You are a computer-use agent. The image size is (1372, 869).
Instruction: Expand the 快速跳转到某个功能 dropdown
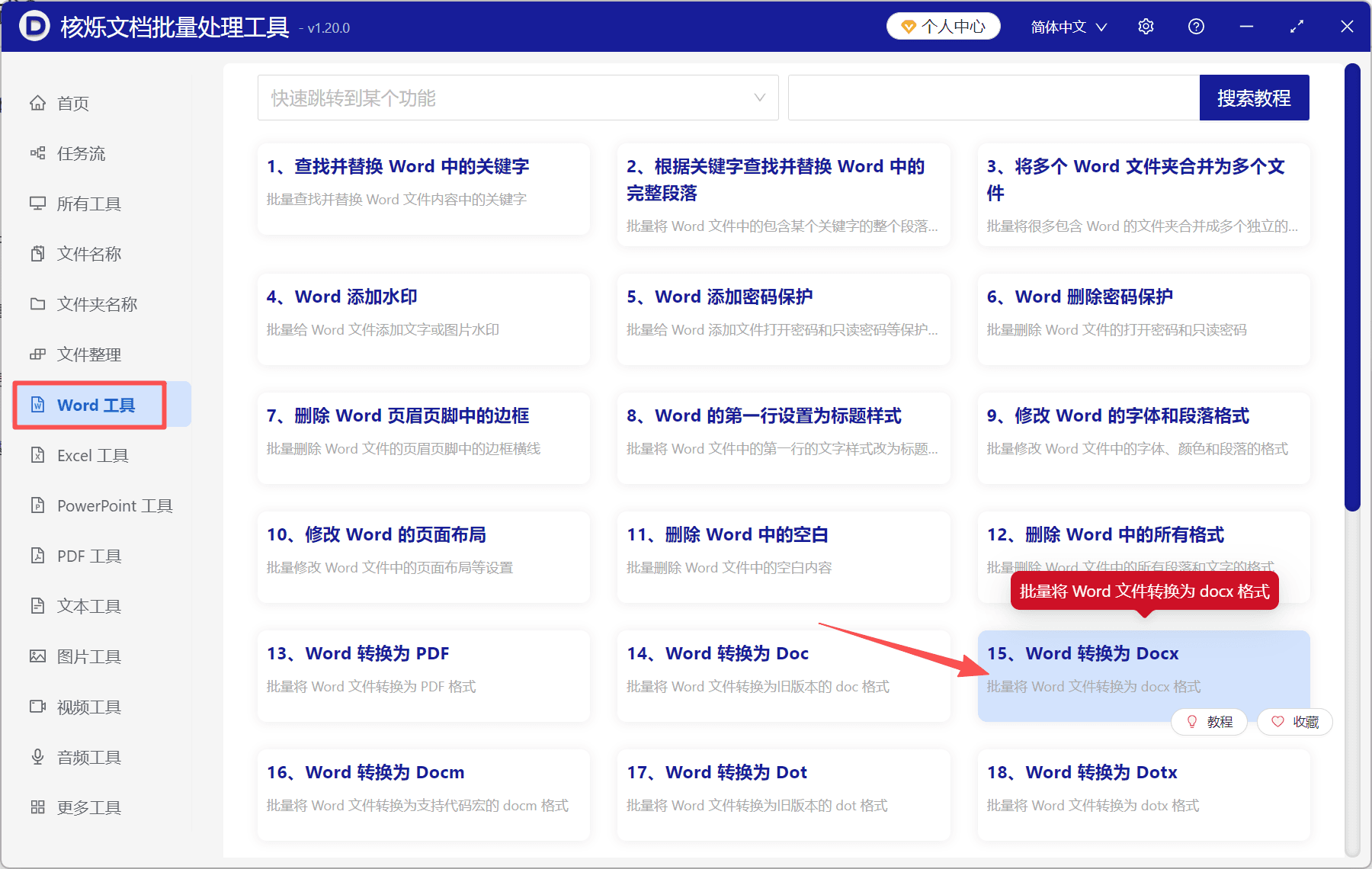[518, 98]
